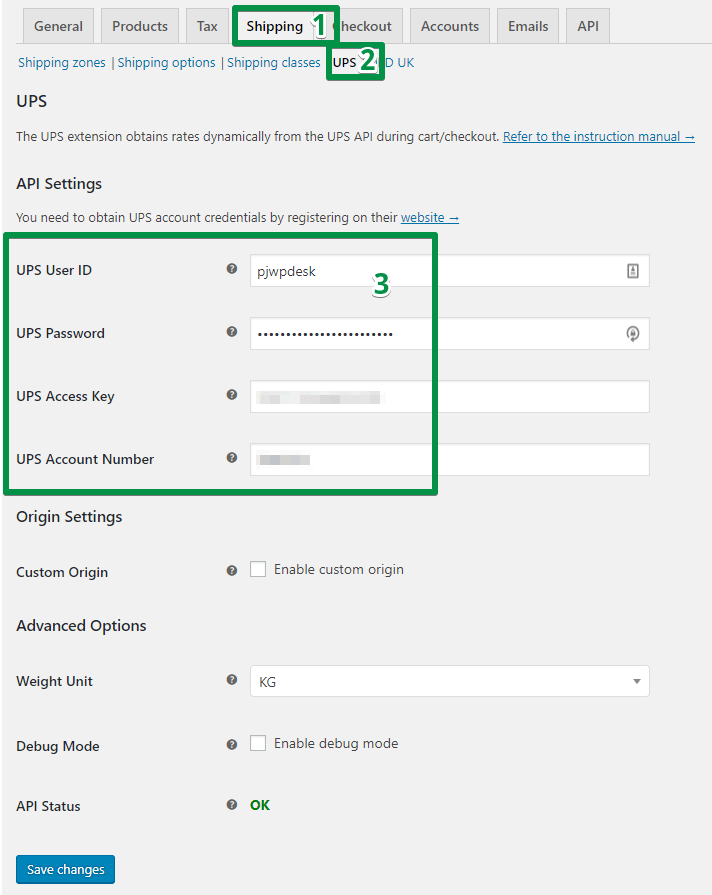This screenshot has width=712, height=895.
Task: Select the Shipping tab
Action: (275, 26)
